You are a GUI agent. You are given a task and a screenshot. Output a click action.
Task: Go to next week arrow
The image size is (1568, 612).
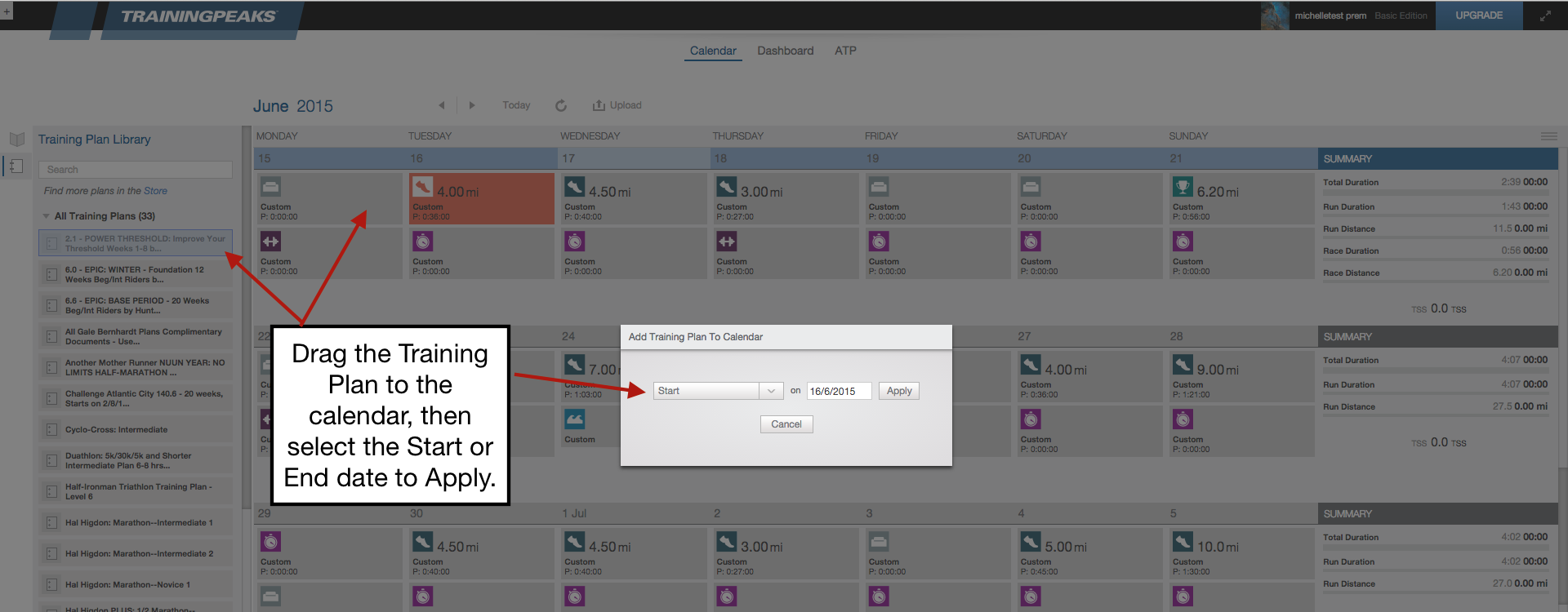[x=472, y=105]
